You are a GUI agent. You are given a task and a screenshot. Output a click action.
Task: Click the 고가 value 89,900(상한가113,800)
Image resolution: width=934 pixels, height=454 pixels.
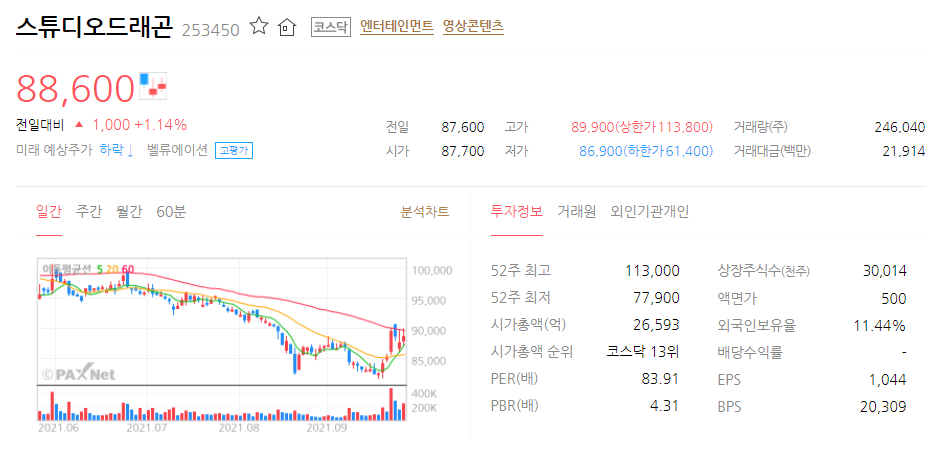(642, 127)
